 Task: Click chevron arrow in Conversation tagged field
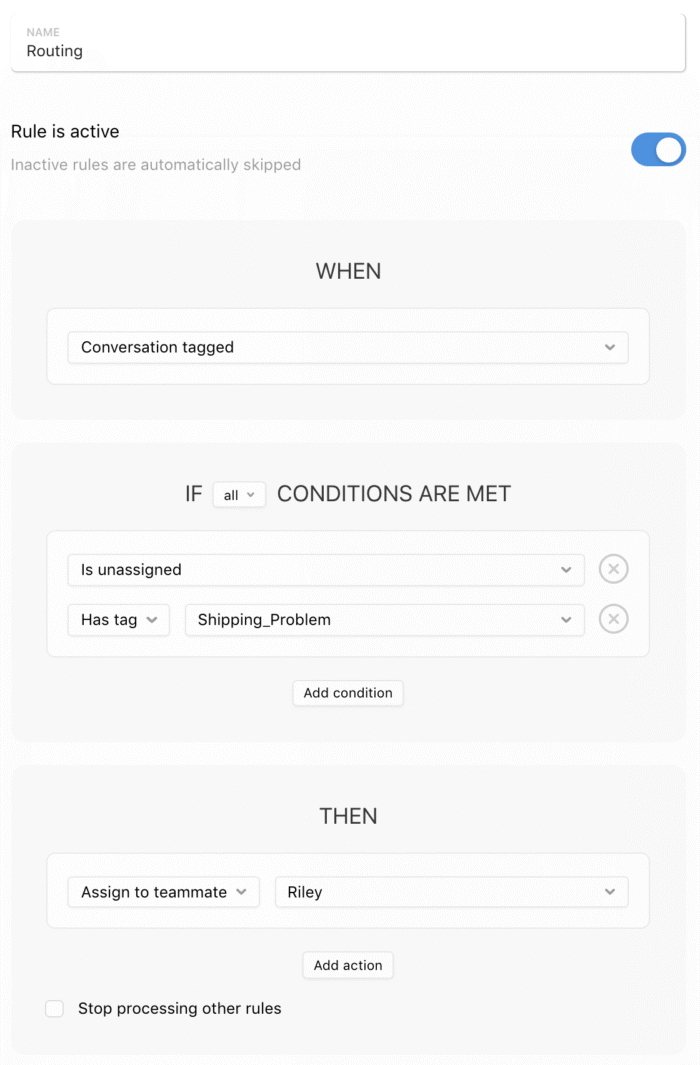pos(610,347)
